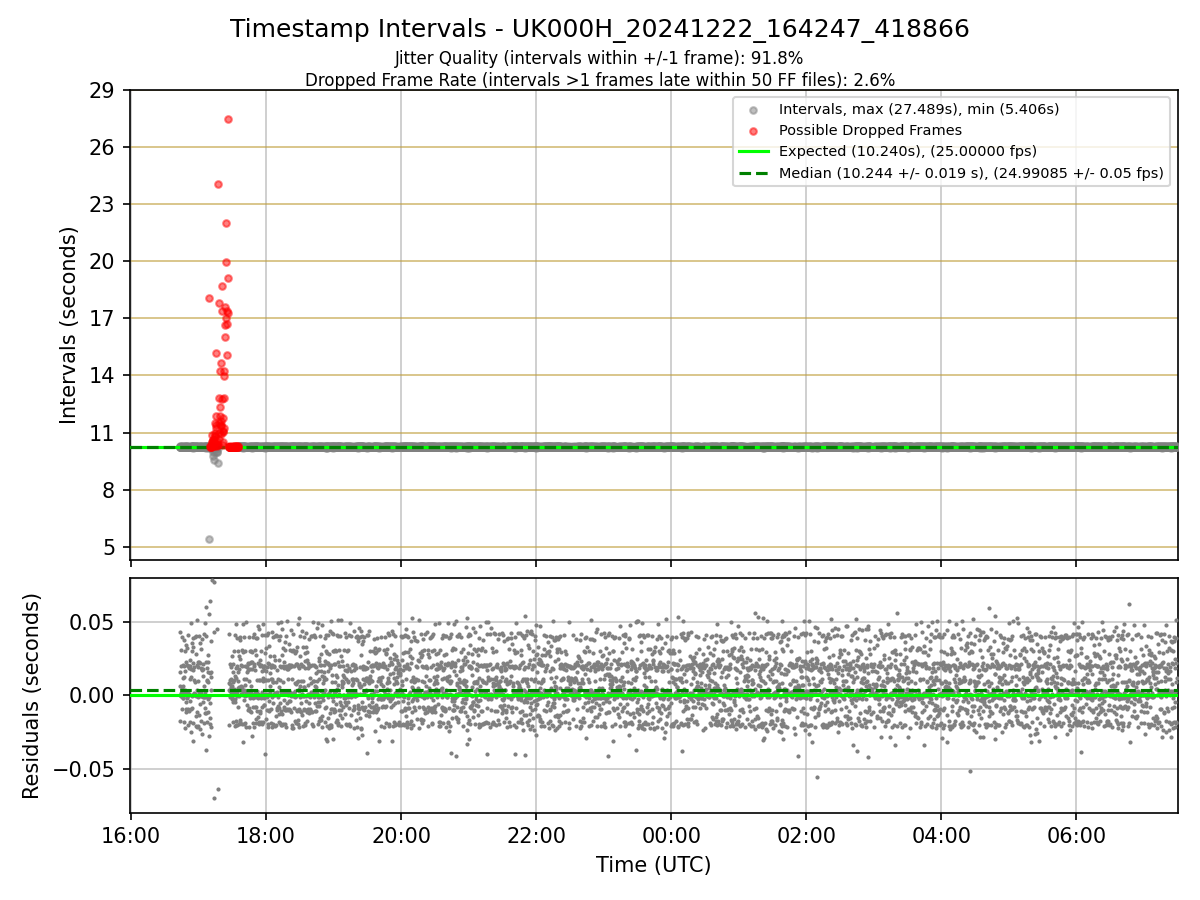Click the plot title 'Timestamp Intervals - UK000H_20241222_164247_418866'
The image size is (1200, 900).
click(599, 29)
